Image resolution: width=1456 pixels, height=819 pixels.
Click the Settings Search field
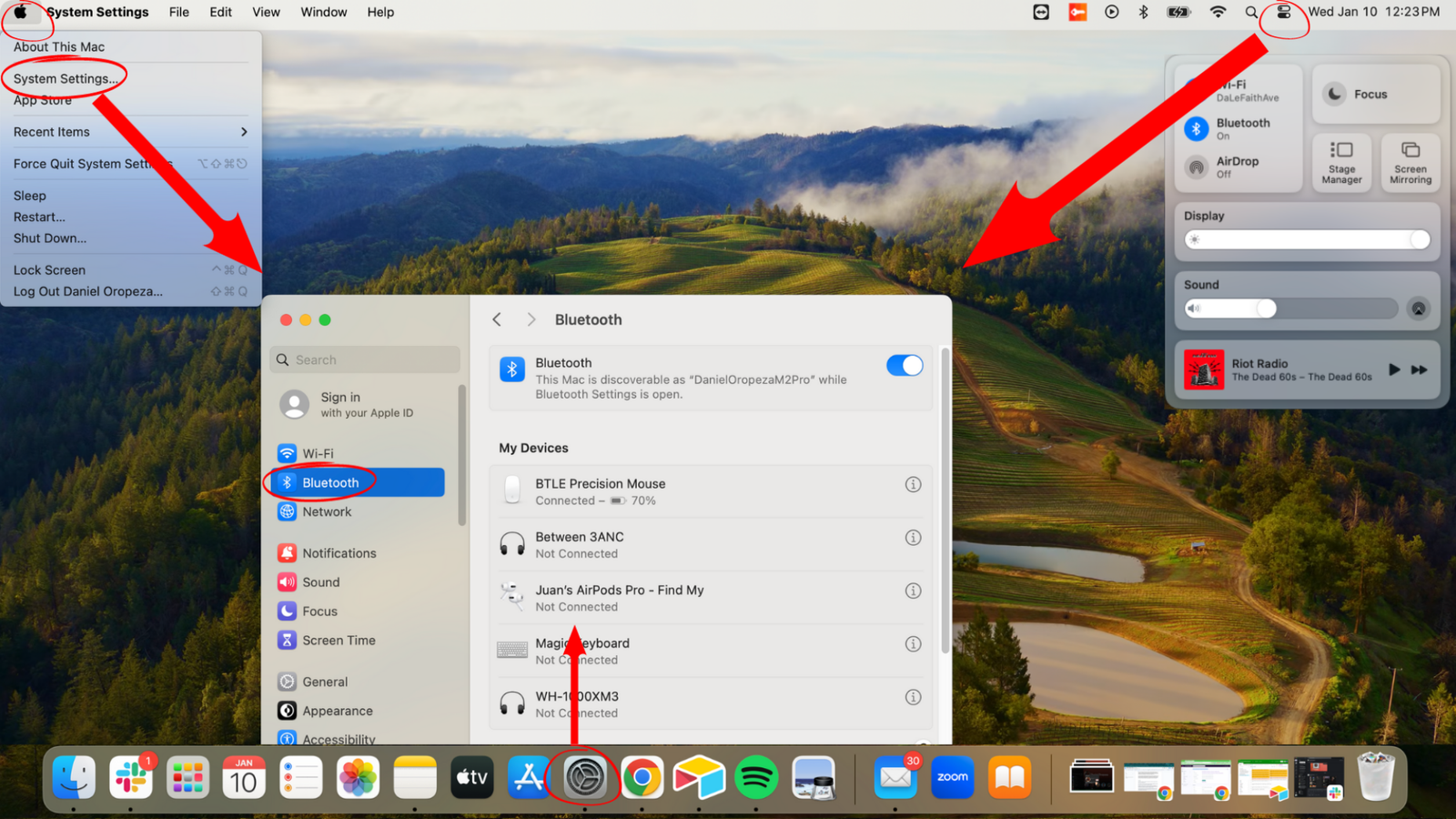(x=365, y=359)
